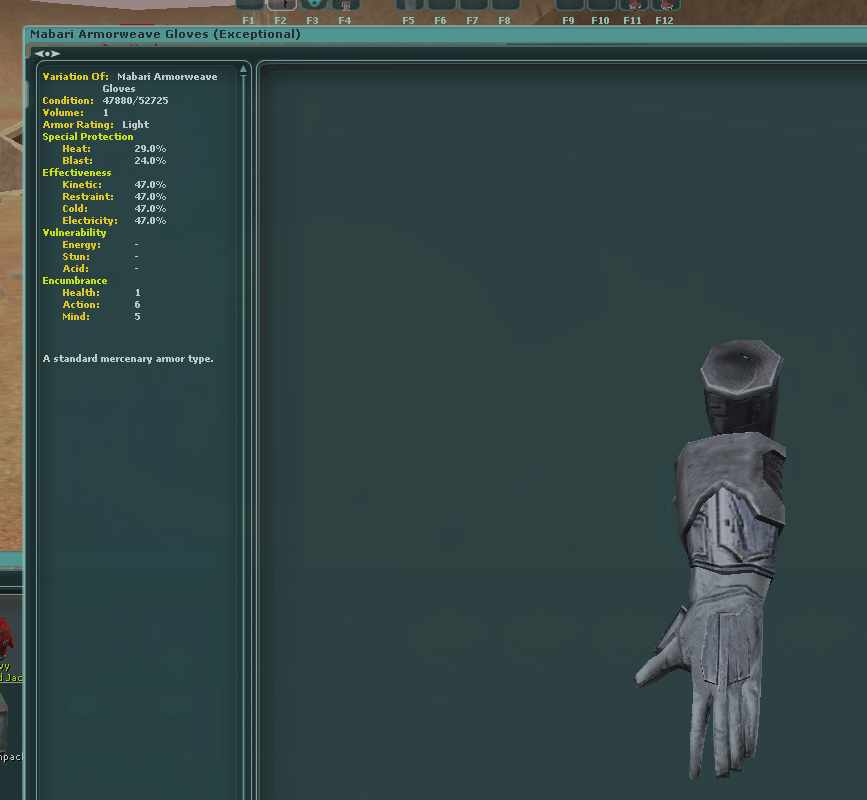
Task: Select the "Action:" encumbrance label
Action: tap(81, 305)
